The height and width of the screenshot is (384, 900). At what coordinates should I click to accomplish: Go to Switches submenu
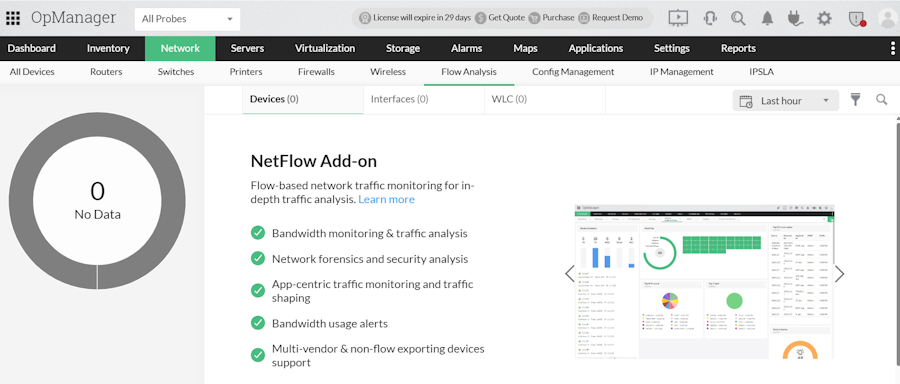coord(176,72)
